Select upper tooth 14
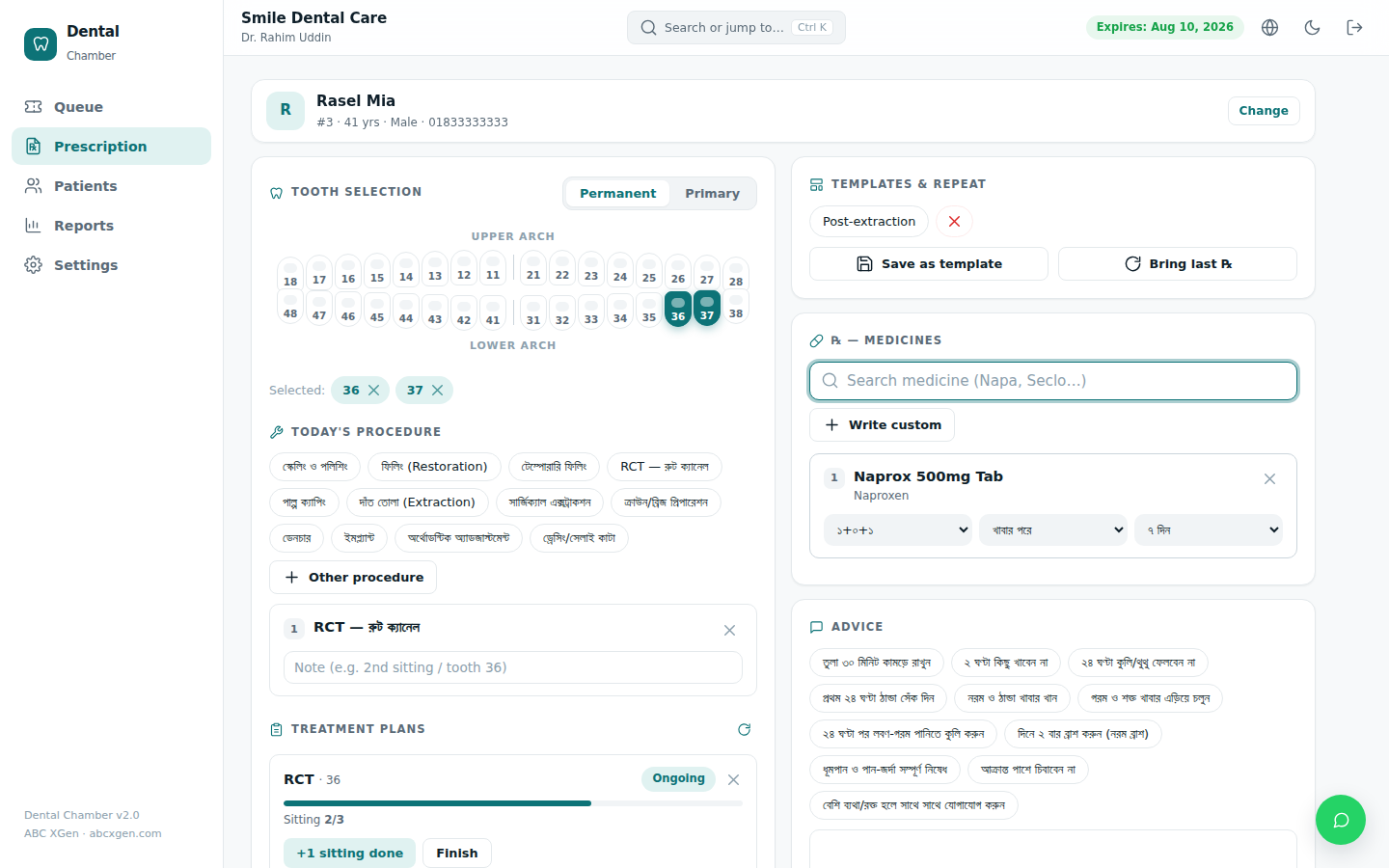 [406, 269]
